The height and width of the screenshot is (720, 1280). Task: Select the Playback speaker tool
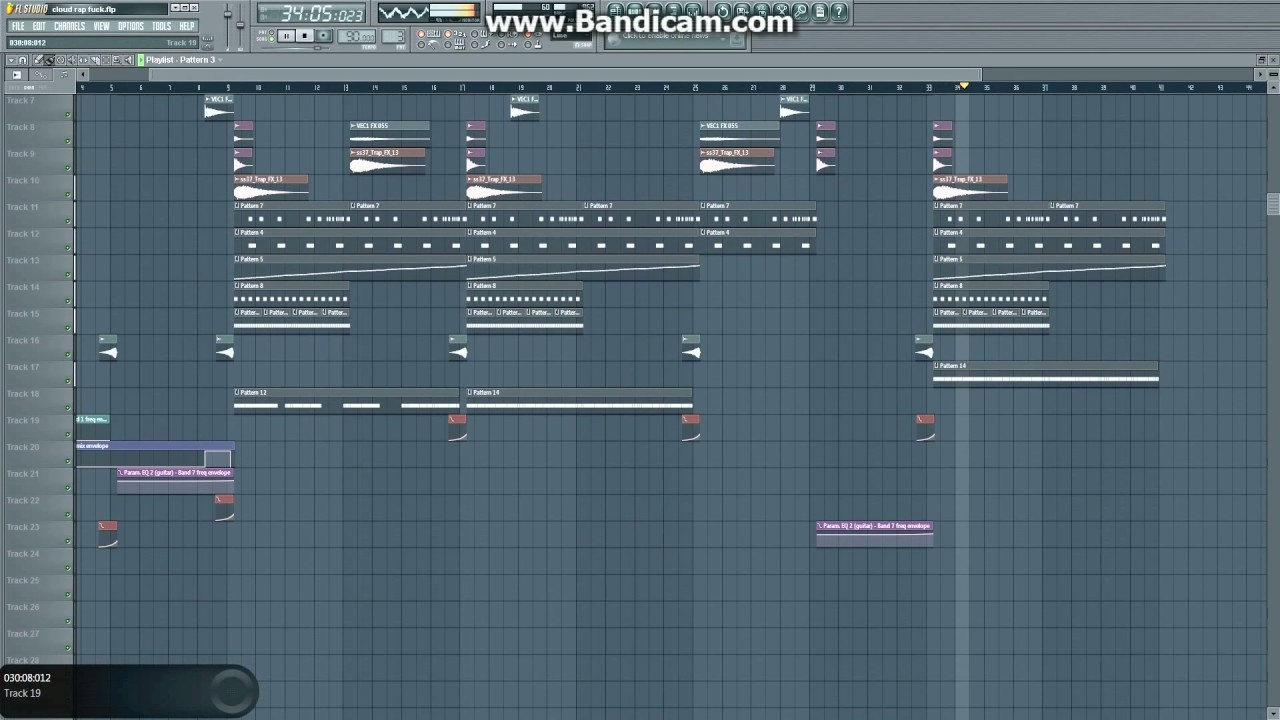pos(128,60)
